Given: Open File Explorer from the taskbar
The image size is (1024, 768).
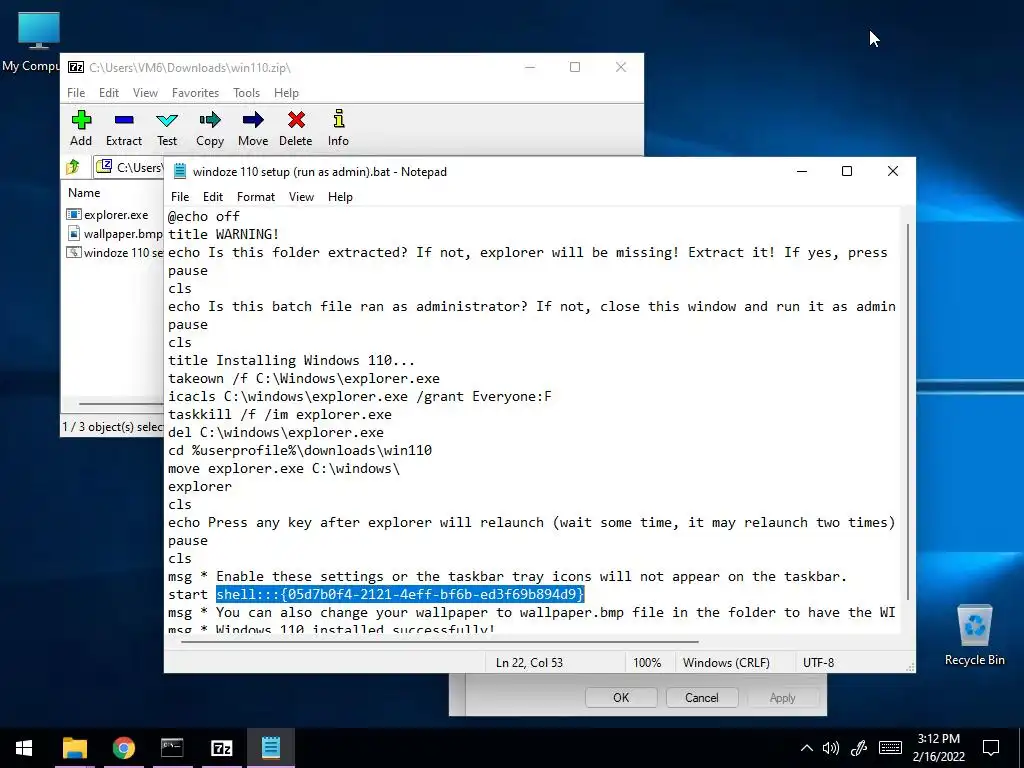Looking at the screenshot, I should click(x=74, y=748).
